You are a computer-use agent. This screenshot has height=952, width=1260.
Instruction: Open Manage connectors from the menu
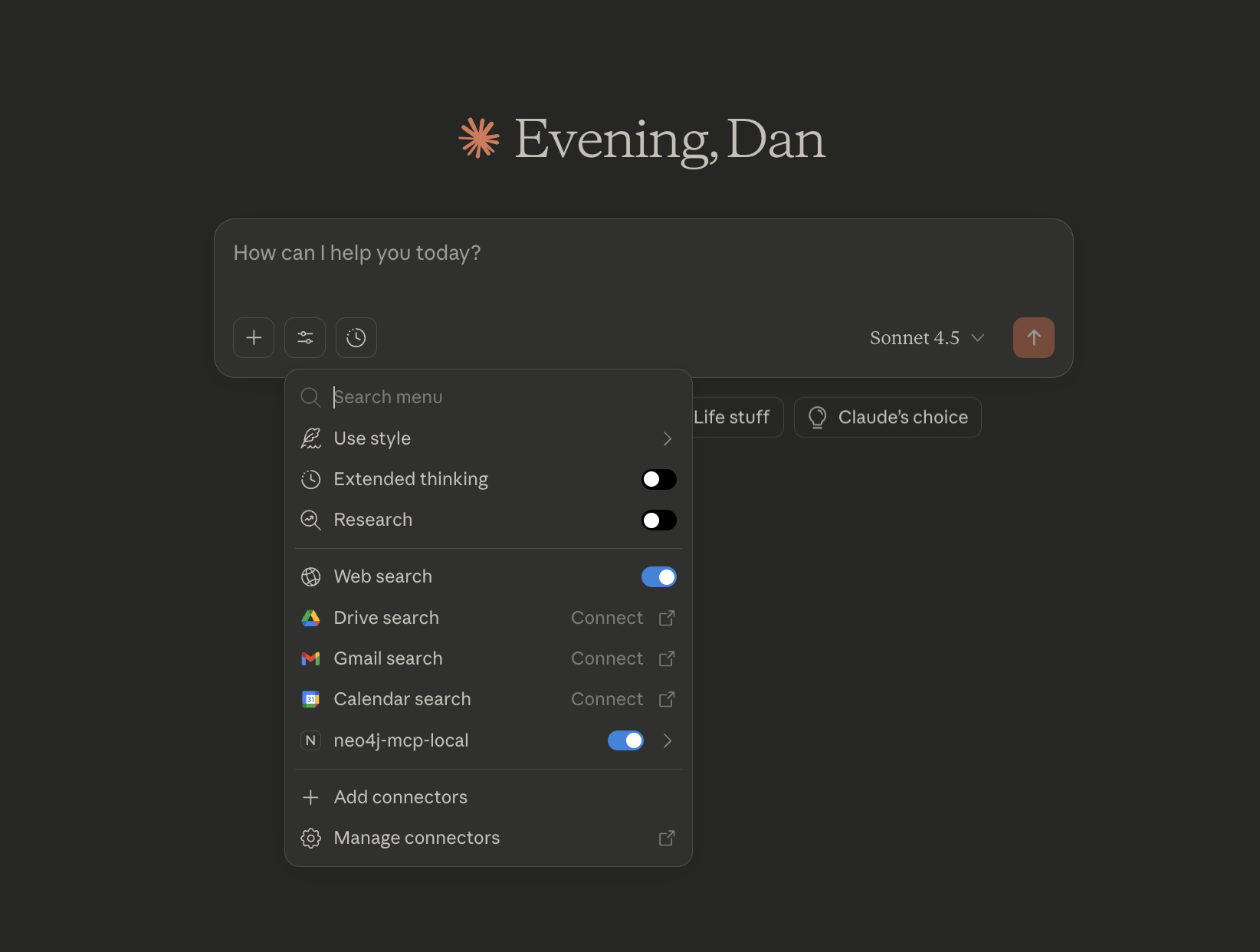coord(416,838)
